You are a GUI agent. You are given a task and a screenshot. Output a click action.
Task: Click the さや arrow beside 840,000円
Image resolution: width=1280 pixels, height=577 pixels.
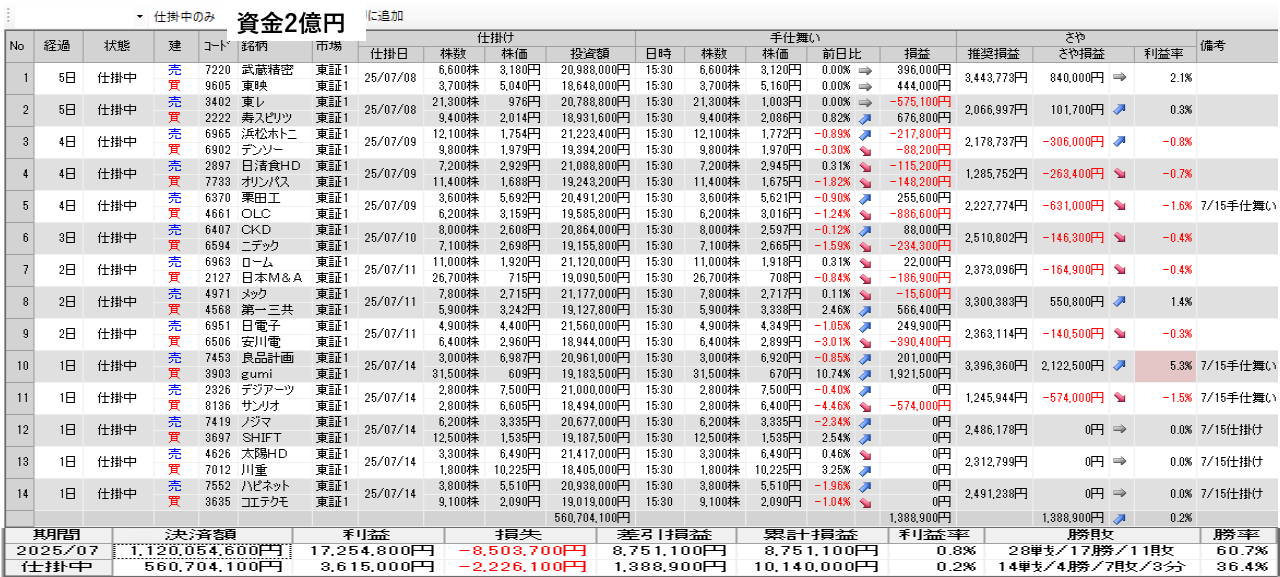click(1120, 77)
